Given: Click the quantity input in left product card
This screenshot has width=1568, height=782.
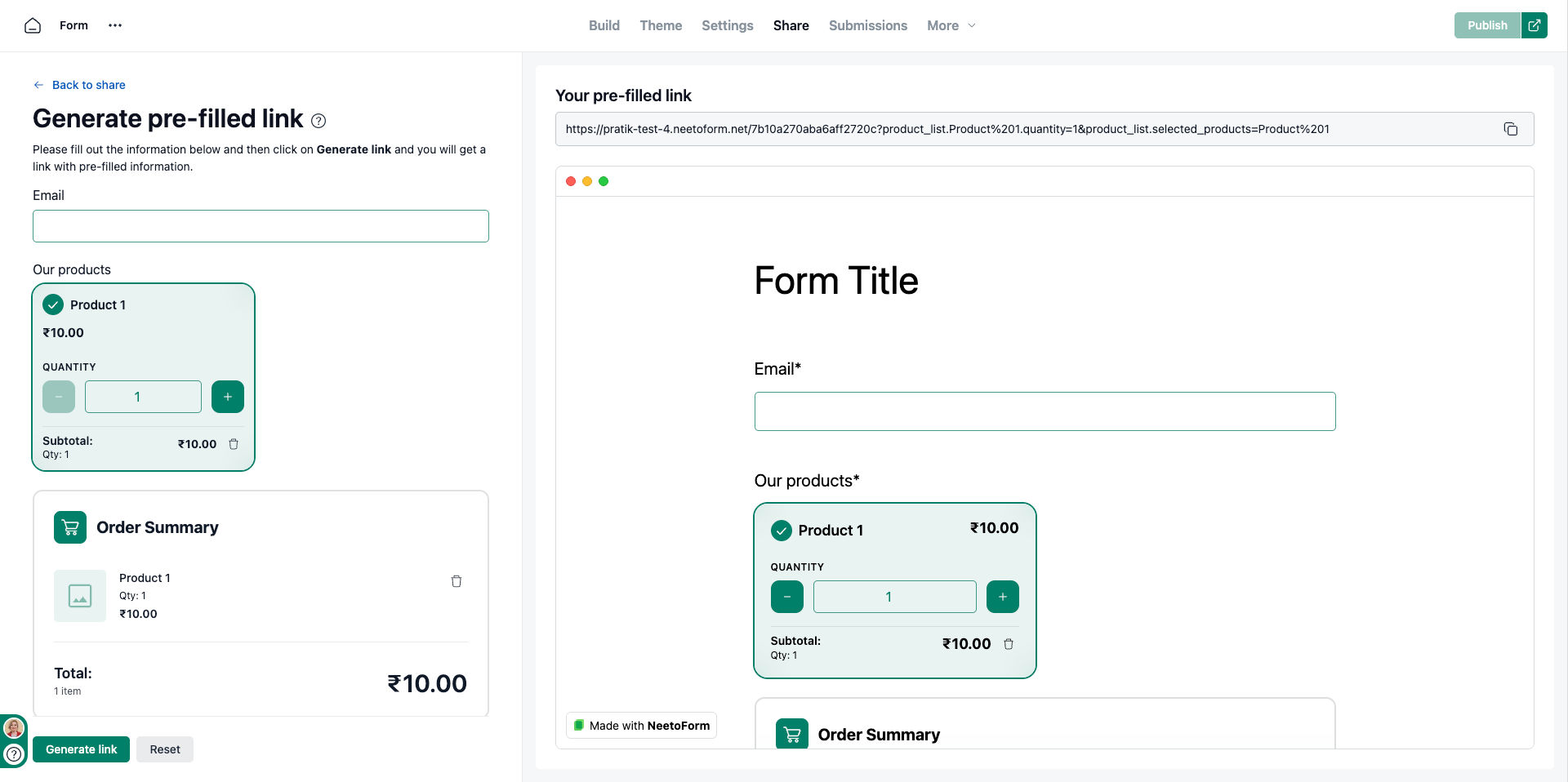Looking at the screenshot, I should tap(143, 397).
